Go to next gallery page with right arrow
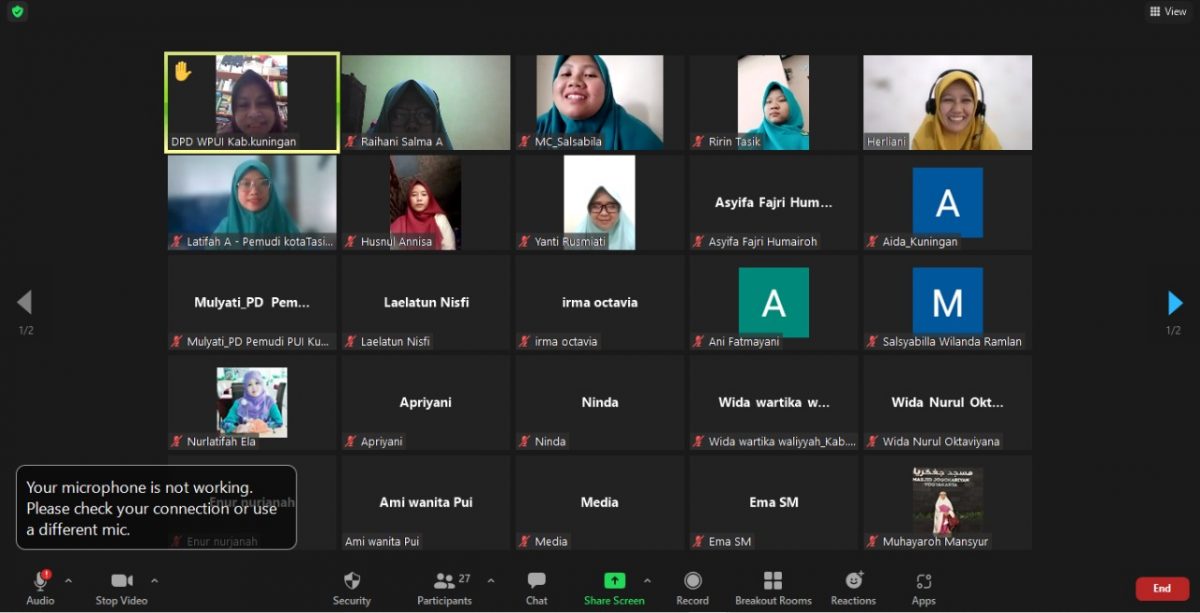Viewport: 1200px width, 613px height. pyautogui.click(x=1175, y=303)
